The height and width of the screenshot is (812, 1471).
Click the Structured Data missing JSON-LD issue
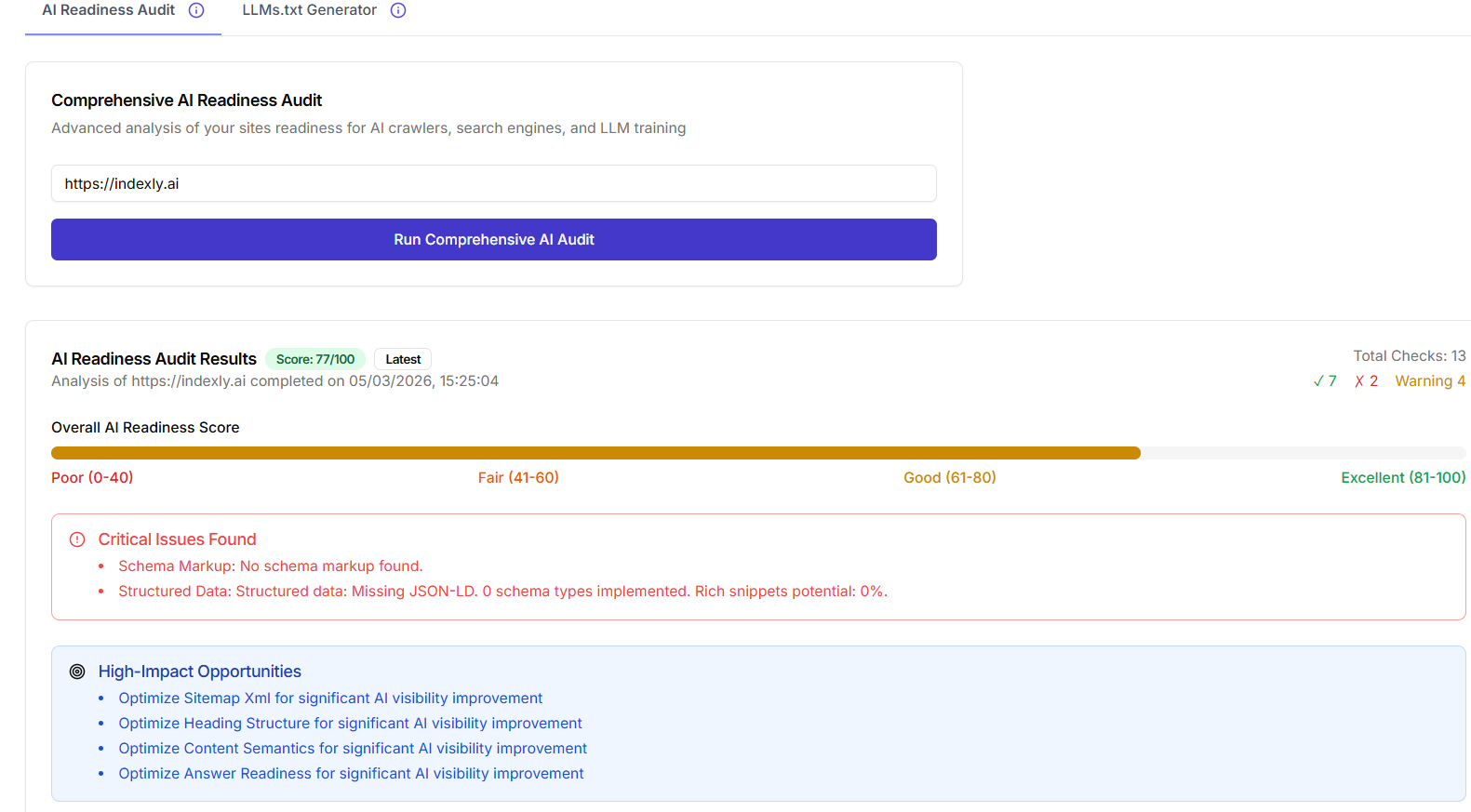(502, 592)
